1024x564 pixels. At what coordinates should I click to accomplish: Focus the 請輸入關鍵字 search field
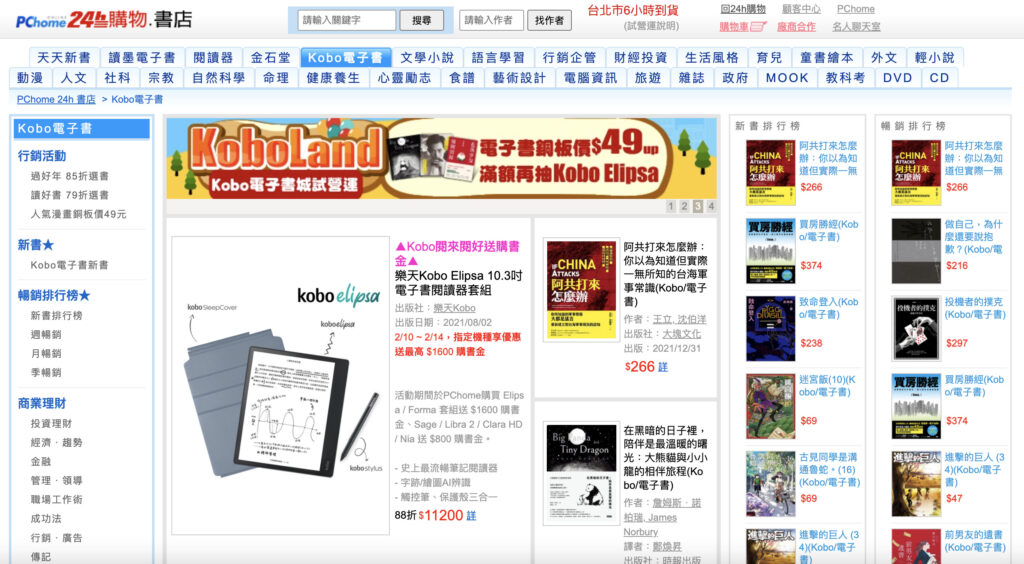point(346,20)
